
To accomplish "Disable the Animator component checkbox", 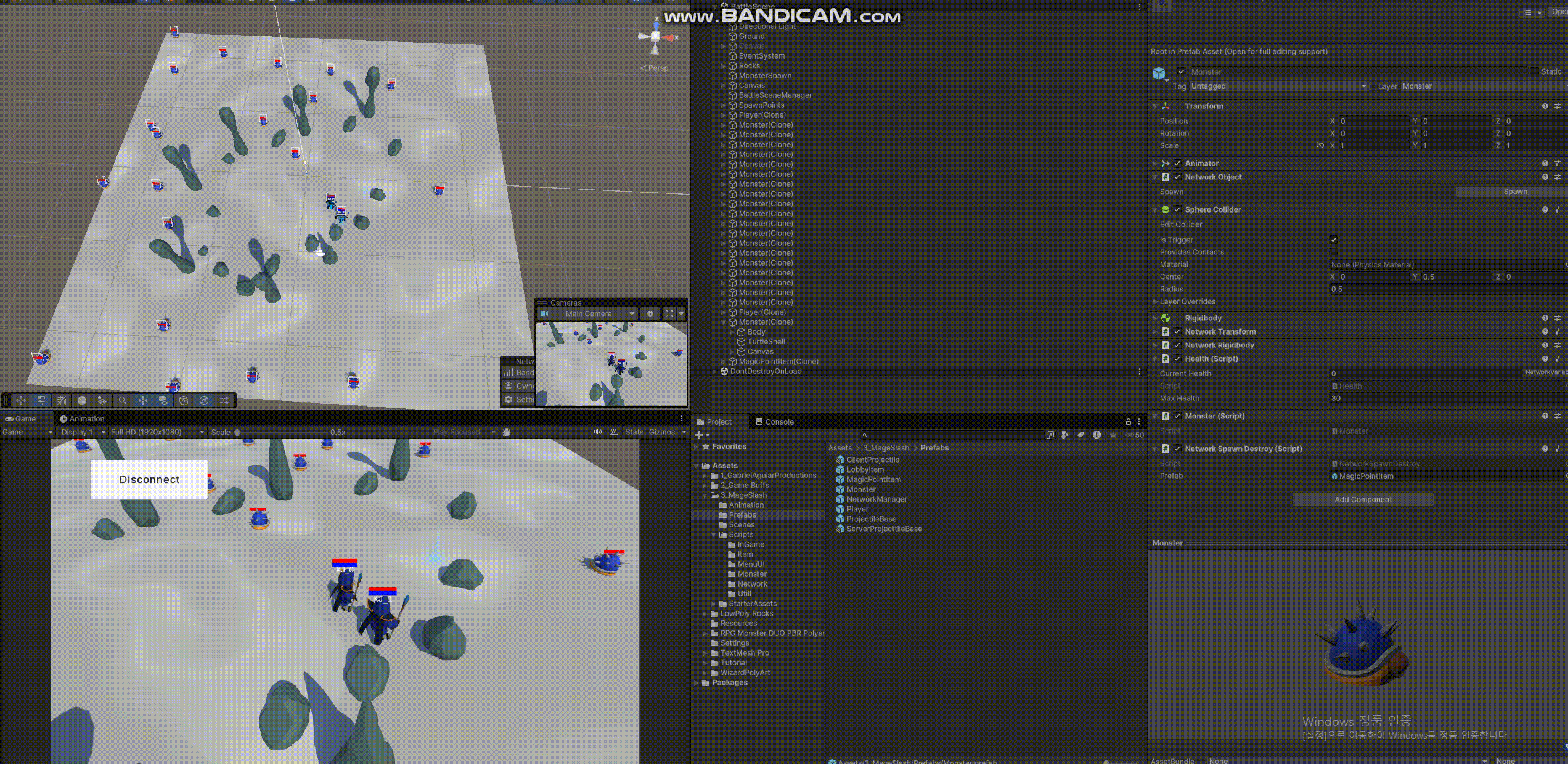I will [x=1177, y=163].
